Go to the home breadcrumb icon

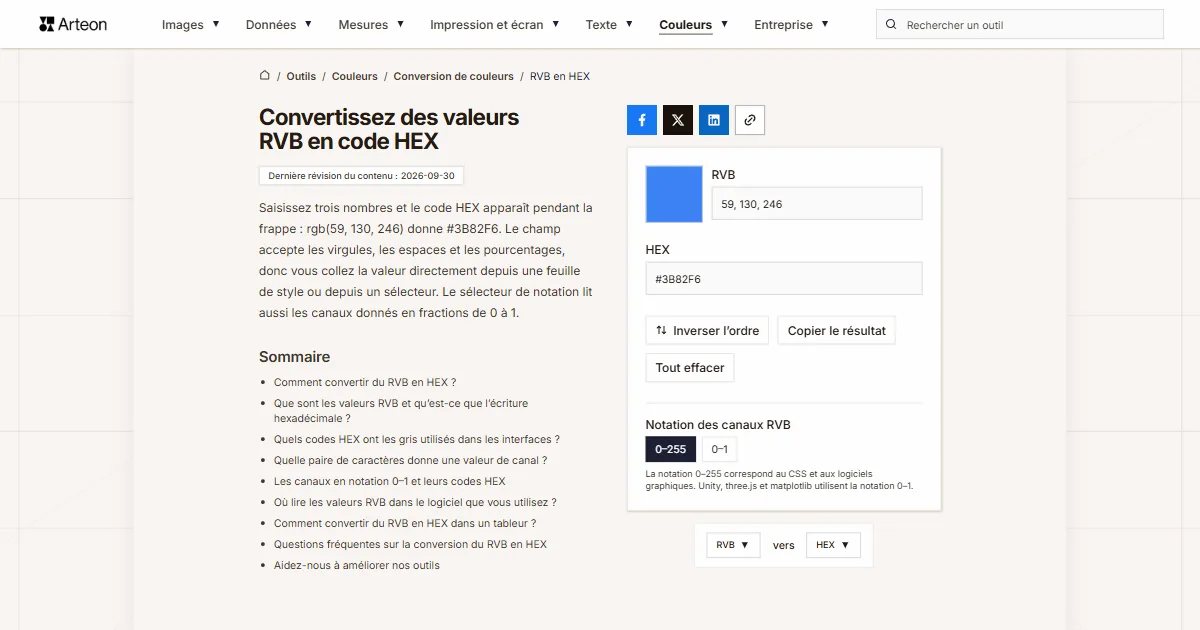(x=265, y=75)
